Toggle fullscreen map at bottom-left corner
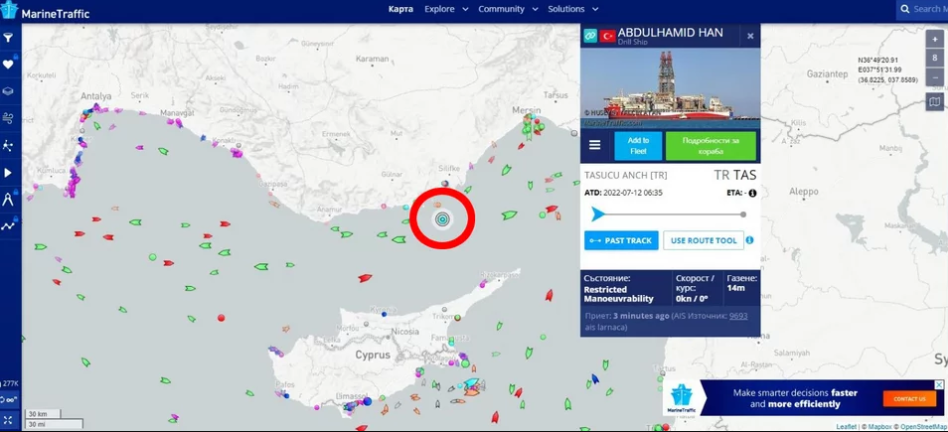 tap(8, 420)
